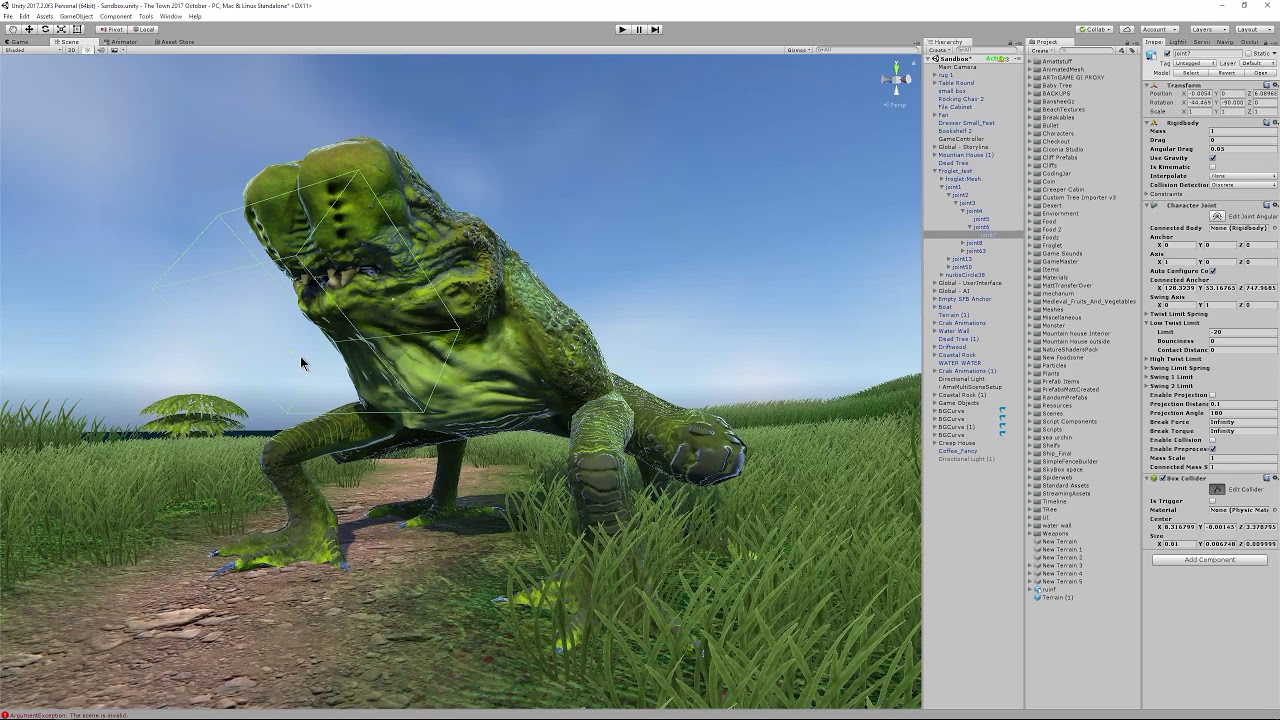Disable Use Gravity on the Rigidbody
This screenshot has width=1280, height=720.
[x=1213, y=158]
